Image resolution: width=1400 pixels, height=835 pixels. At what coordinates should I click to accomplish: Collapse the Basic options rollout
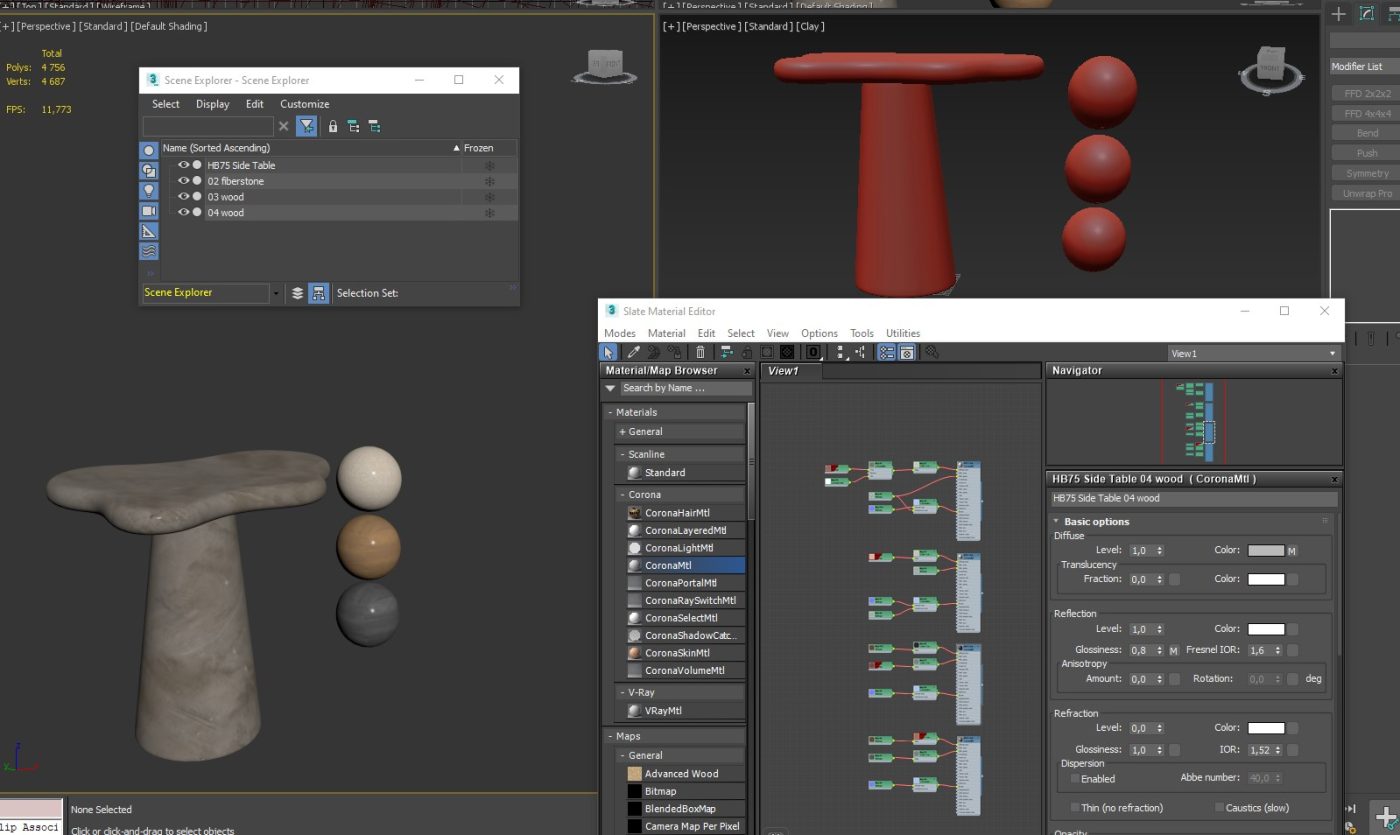(x=1056, y=521)
